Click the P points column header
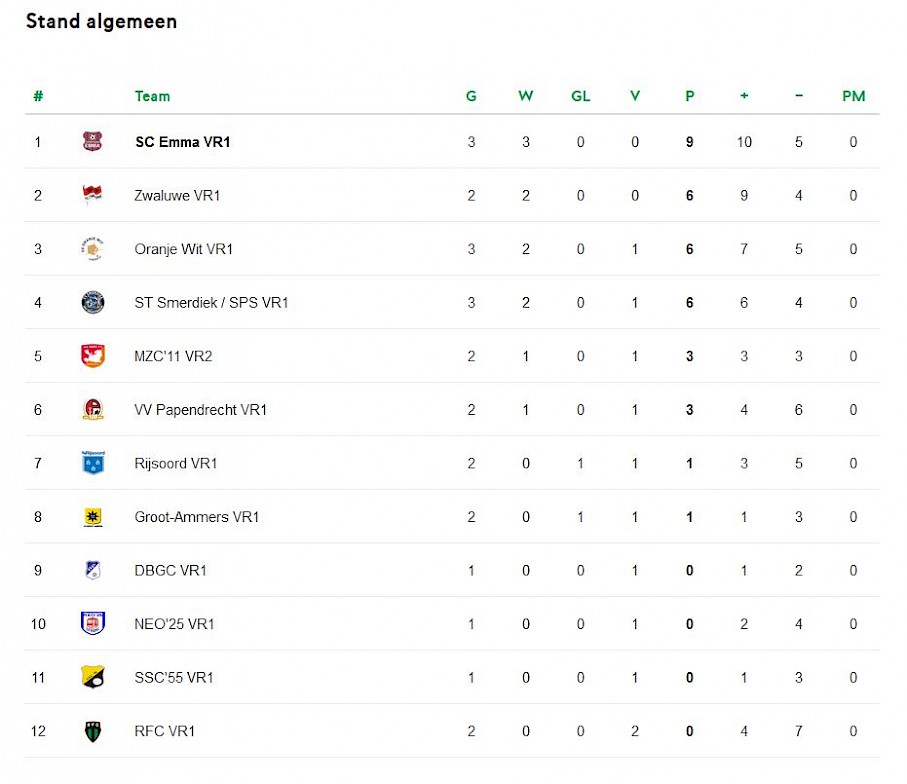Viewport: 907px width, 784px height. 689,96
